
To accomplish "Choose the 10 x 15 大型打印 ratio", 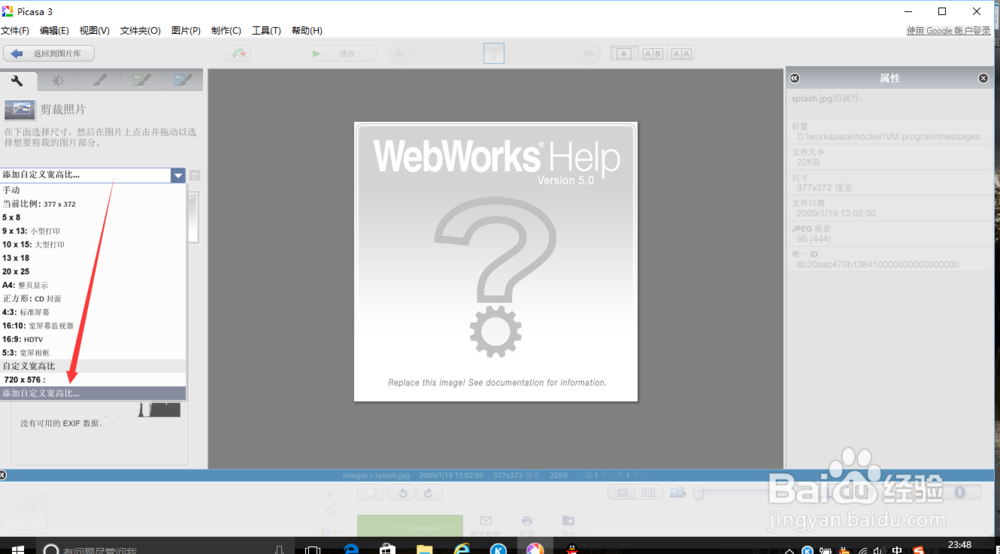I will (93, 244).
